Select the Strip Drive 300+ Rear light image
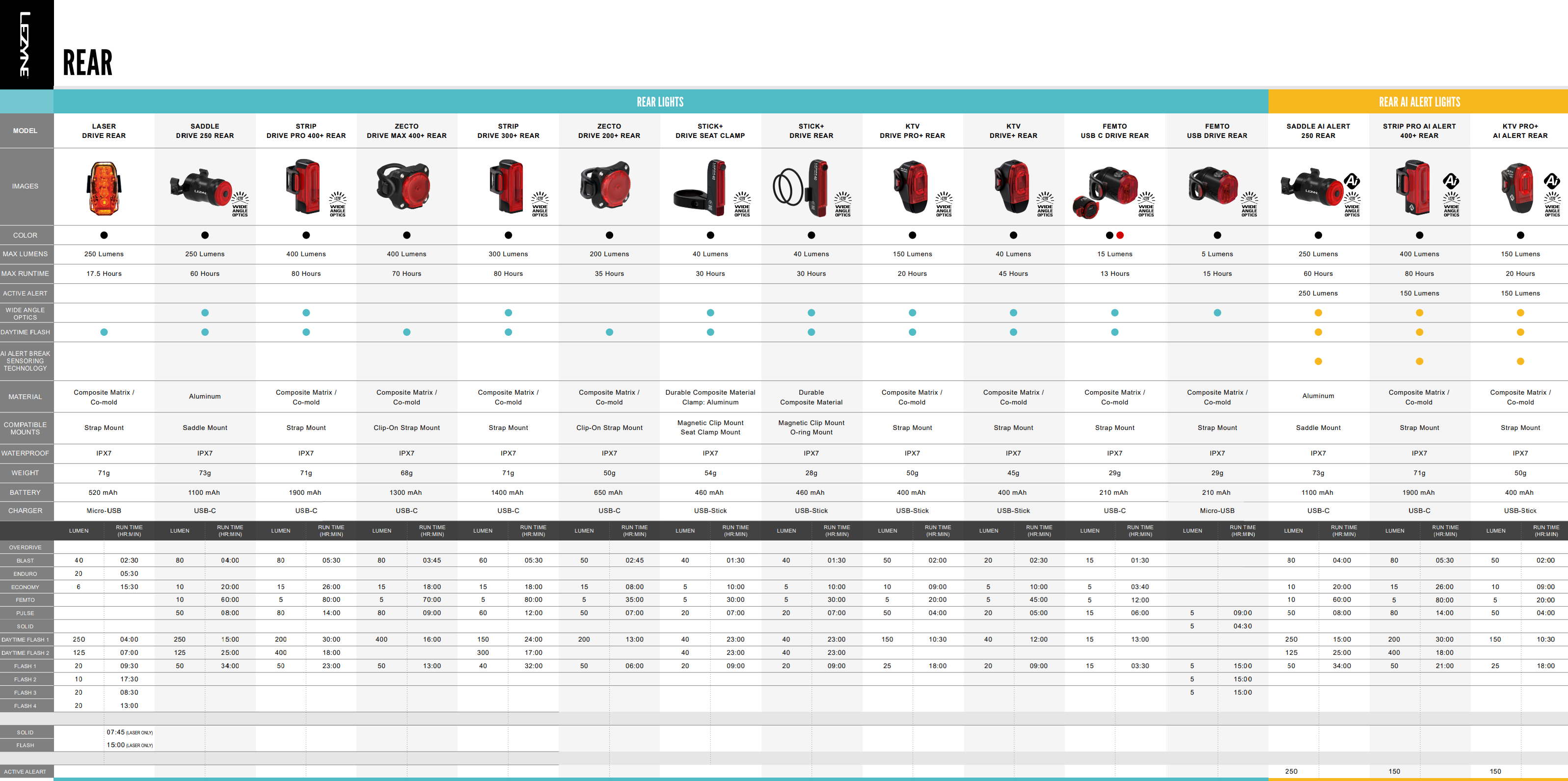1568x781 pixels. pos(507,186)
